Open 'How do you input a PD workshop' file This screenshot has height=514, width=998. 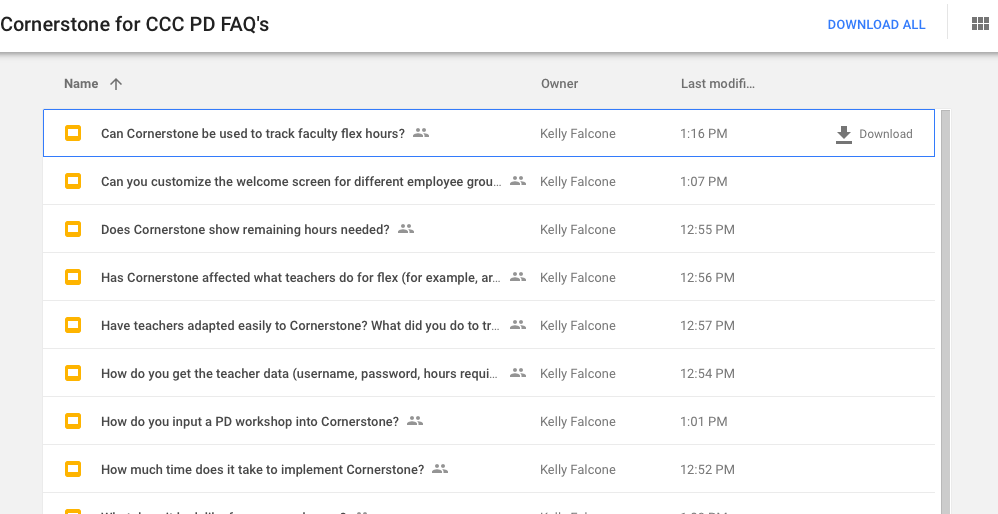[x=250, y=422]
